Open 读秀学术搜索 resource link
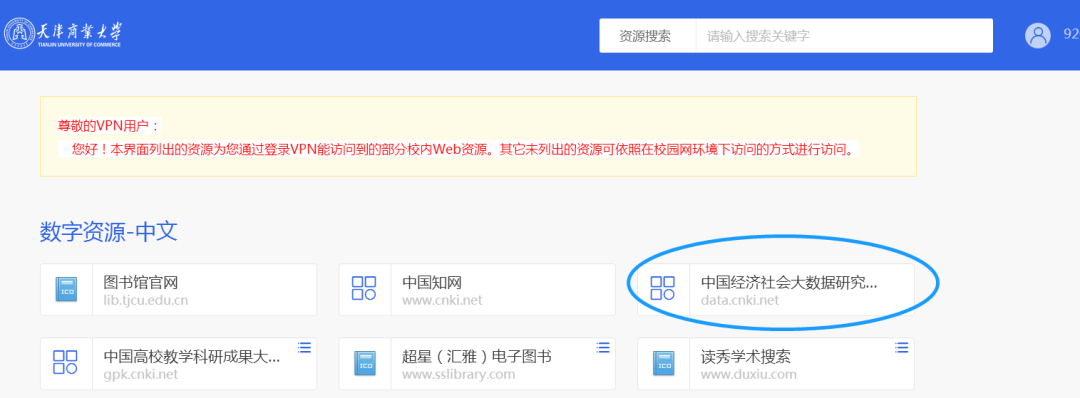This screenshot has height=398, width=1080. tap(746, 357)
